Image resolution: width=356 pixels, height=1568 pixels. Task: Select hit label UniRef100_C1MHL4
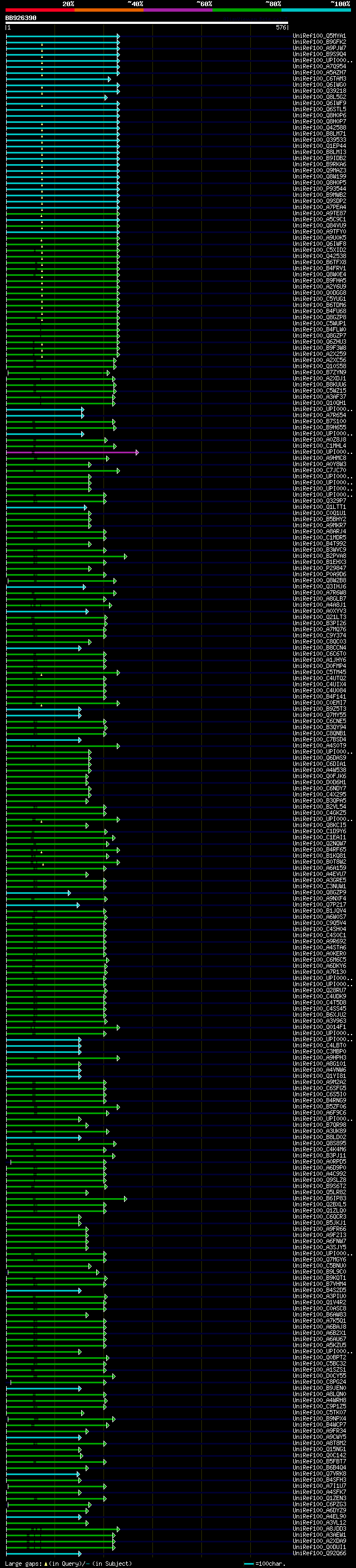tap(319, 446)
